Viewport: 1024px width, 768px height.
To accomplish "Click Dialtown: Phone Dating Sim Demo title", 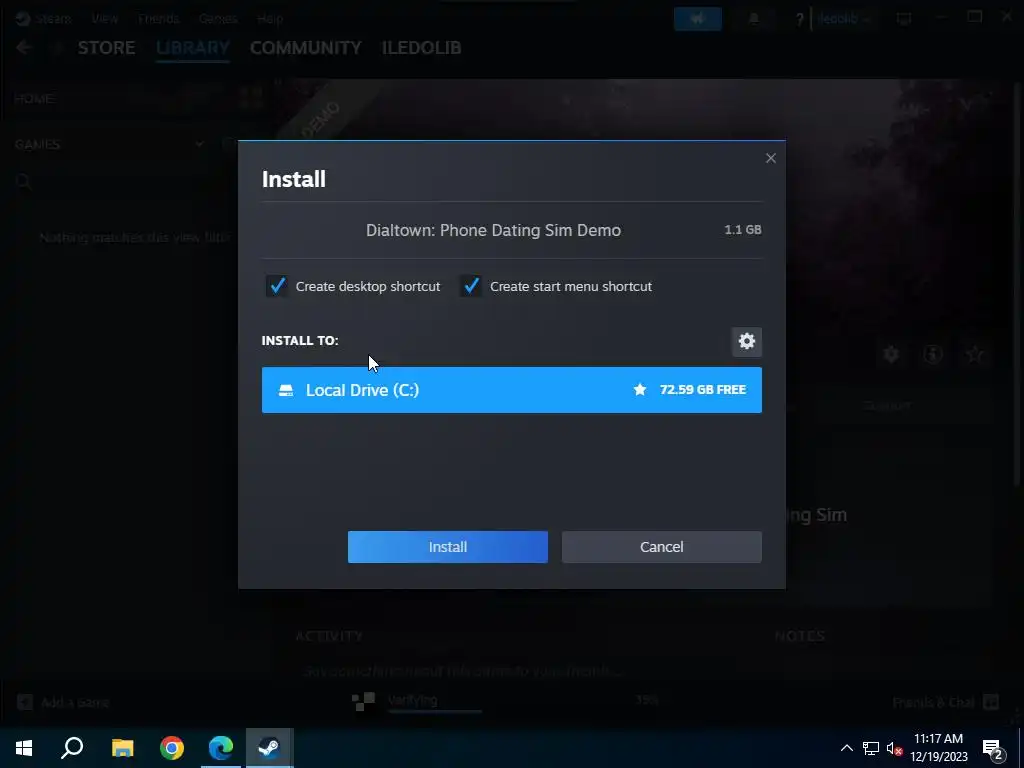I will 493,231.
